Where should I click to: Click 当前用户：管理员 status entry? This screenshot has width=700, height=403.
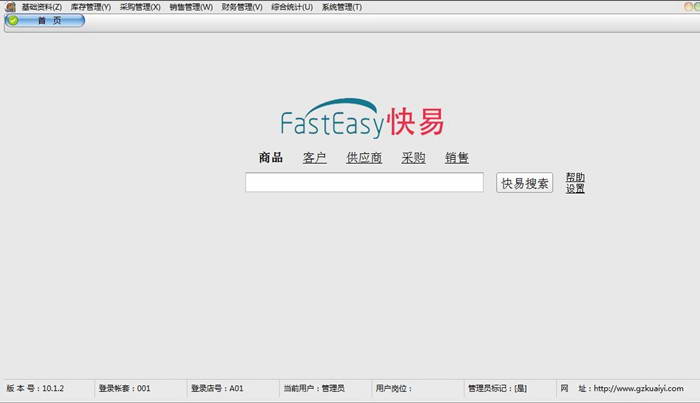click(x=314, y=388)
